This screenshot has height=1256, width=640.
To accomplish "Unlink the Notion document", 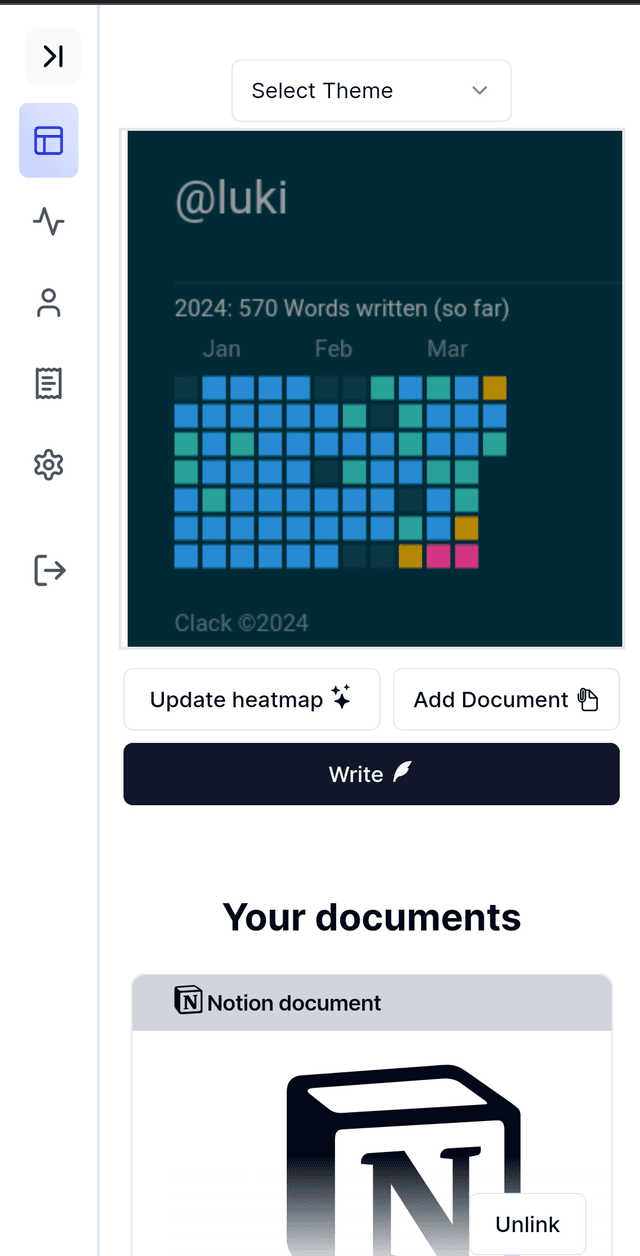I will [527, 1224].
